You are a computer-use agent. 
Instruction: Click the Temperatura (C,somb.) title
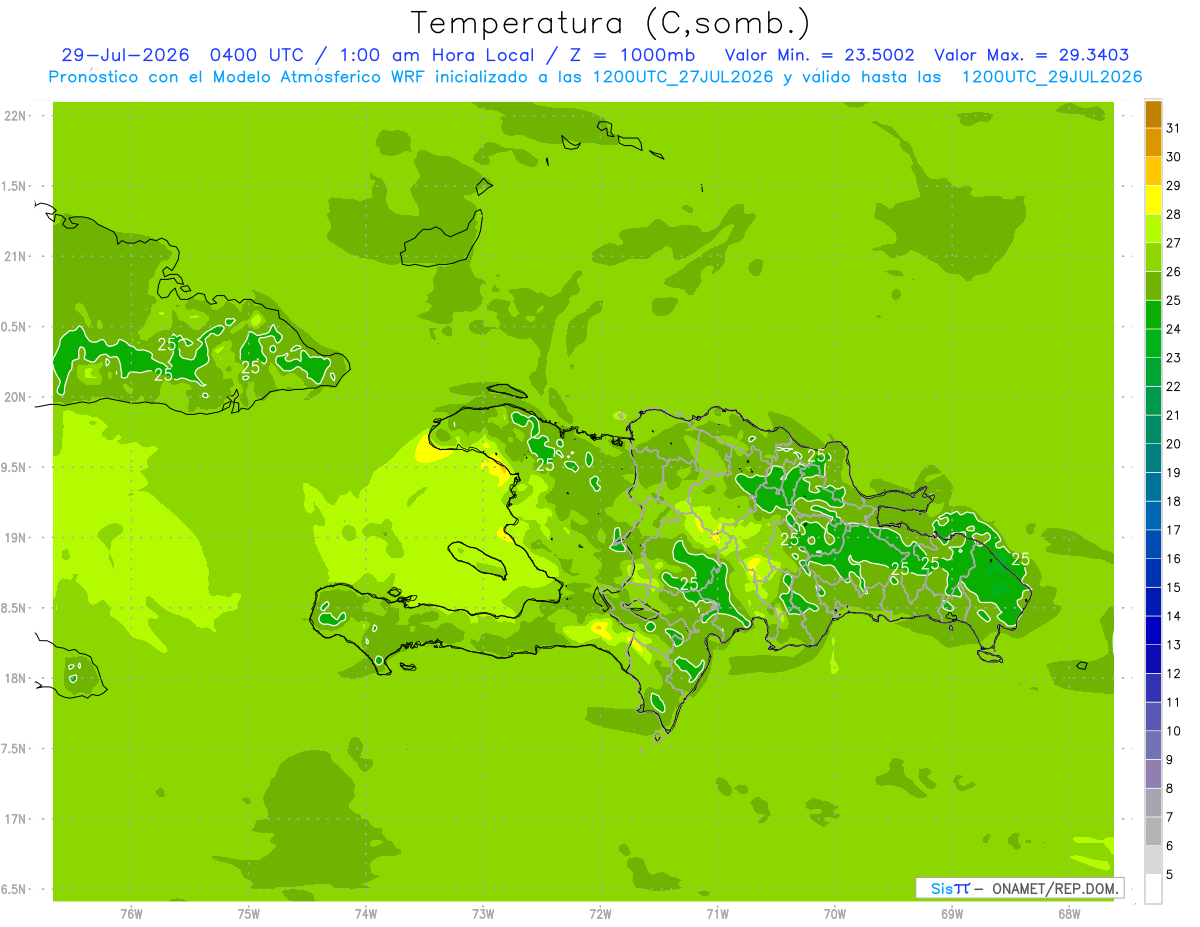point(611,22)
